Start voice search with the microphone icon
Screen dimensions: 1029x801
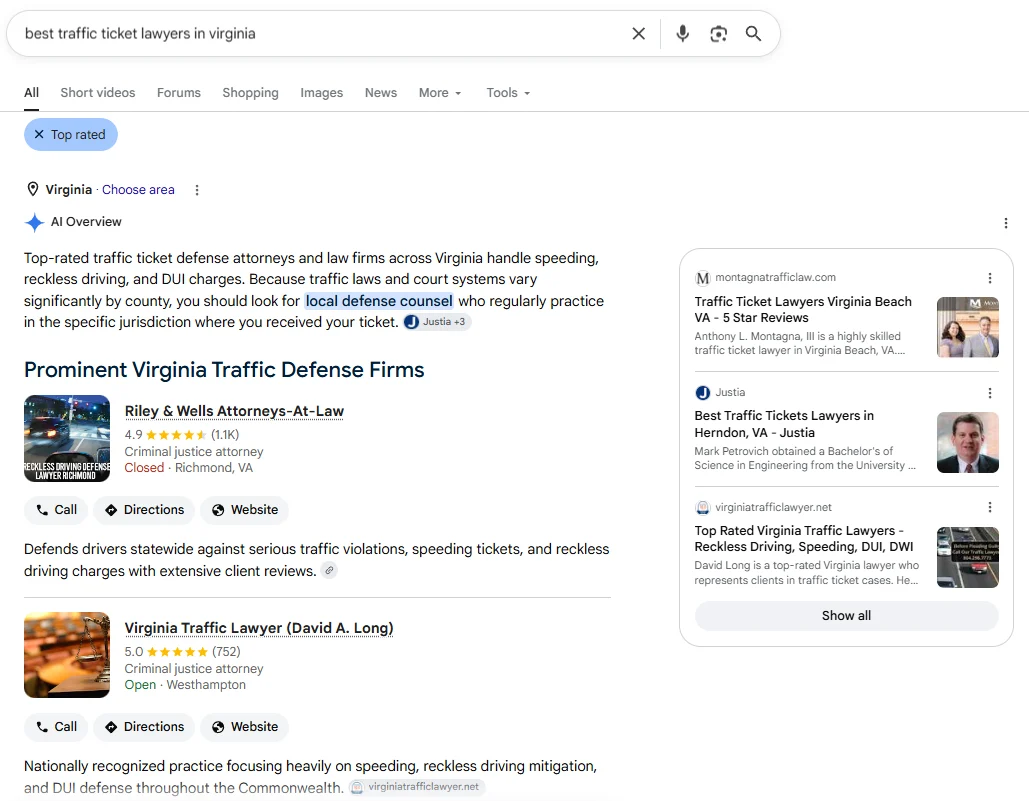682,33
